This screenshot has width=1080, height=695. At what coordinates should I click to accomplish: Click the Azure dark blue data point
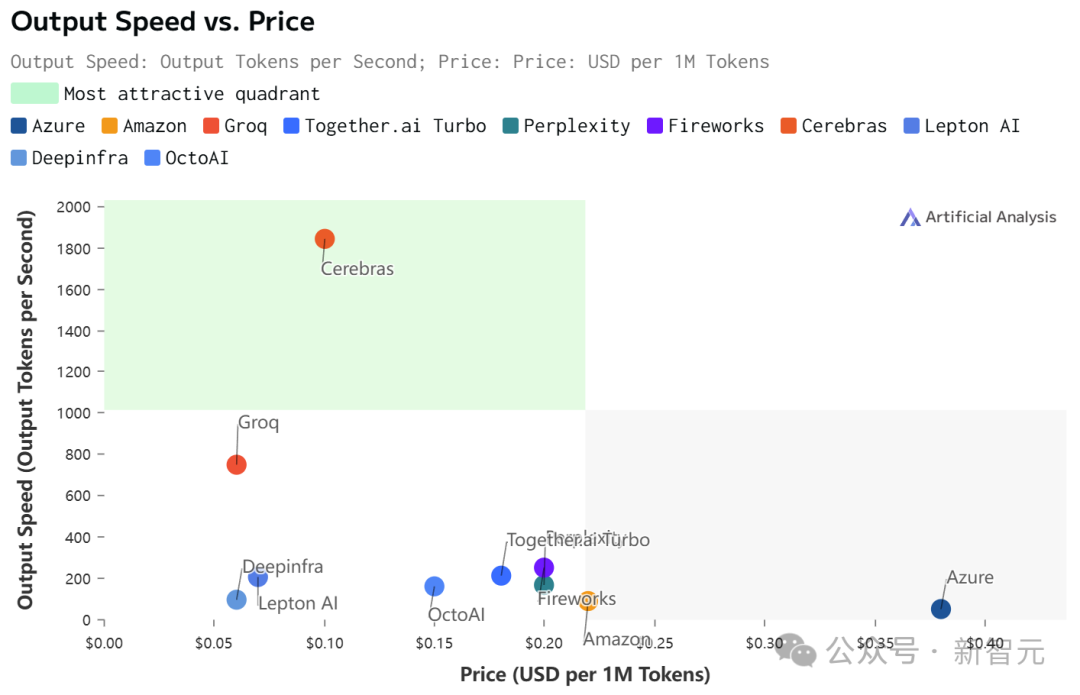(941, 609)
